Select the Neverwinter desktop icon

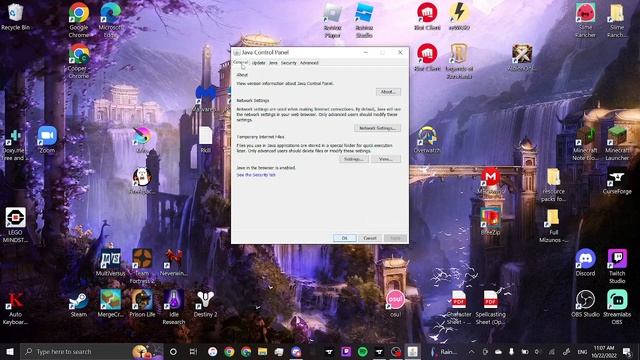click(174, 262)
